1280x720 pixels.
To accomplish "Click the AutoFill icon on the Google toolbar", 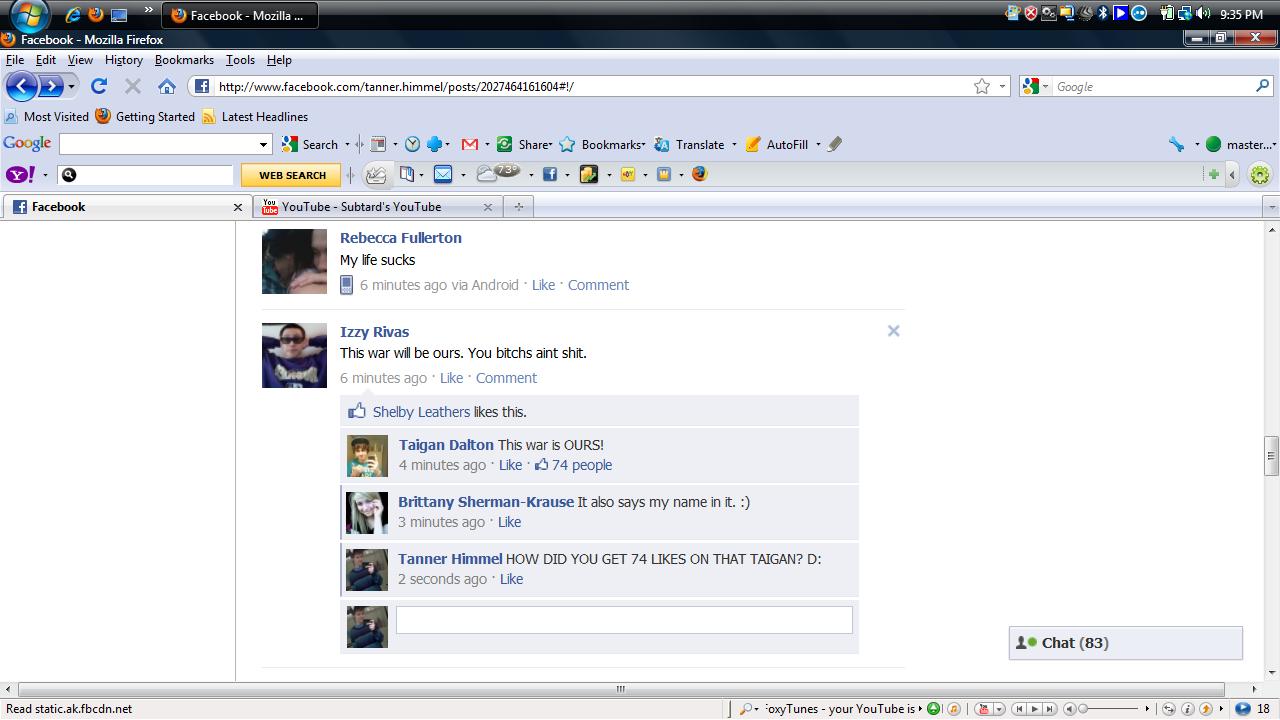I will tap(752, 144).
